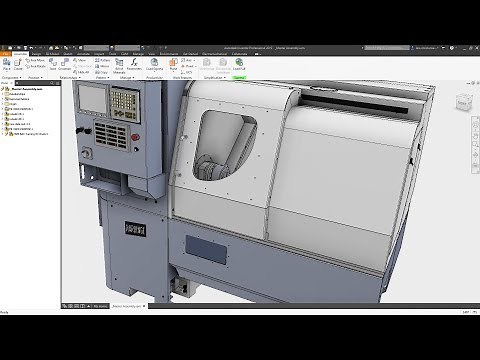Close the Master Assembly document tab
Viewport: 480px width, 360px height.
click(144, 306)
